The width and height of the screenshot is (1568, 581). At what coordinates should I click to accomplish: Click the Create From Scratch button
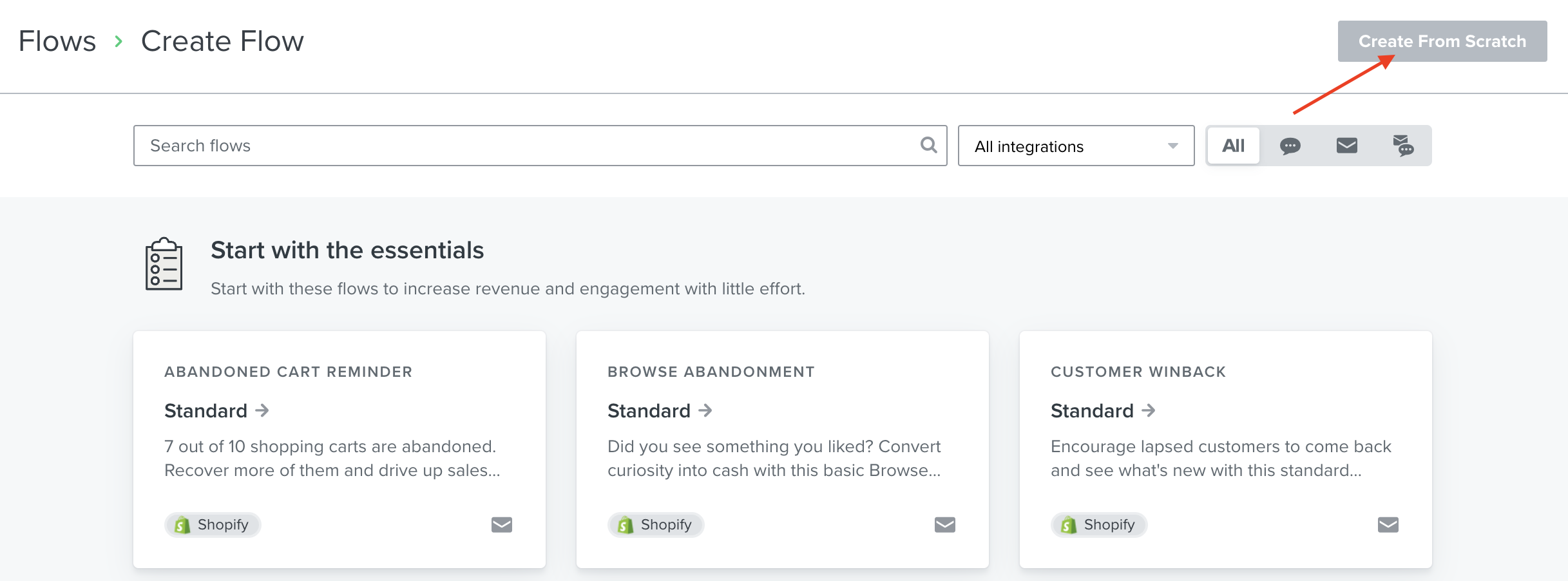pos(1442,41)
